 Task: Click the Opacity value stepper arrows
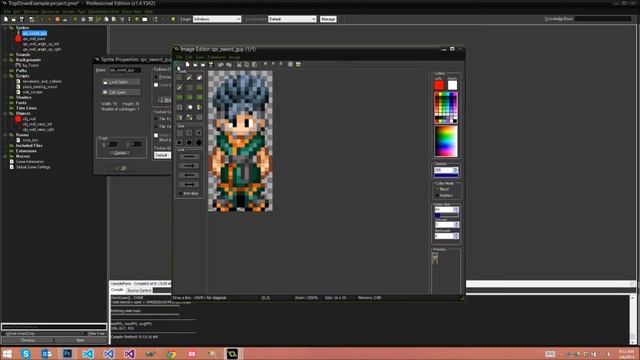[x=456, y=170]
